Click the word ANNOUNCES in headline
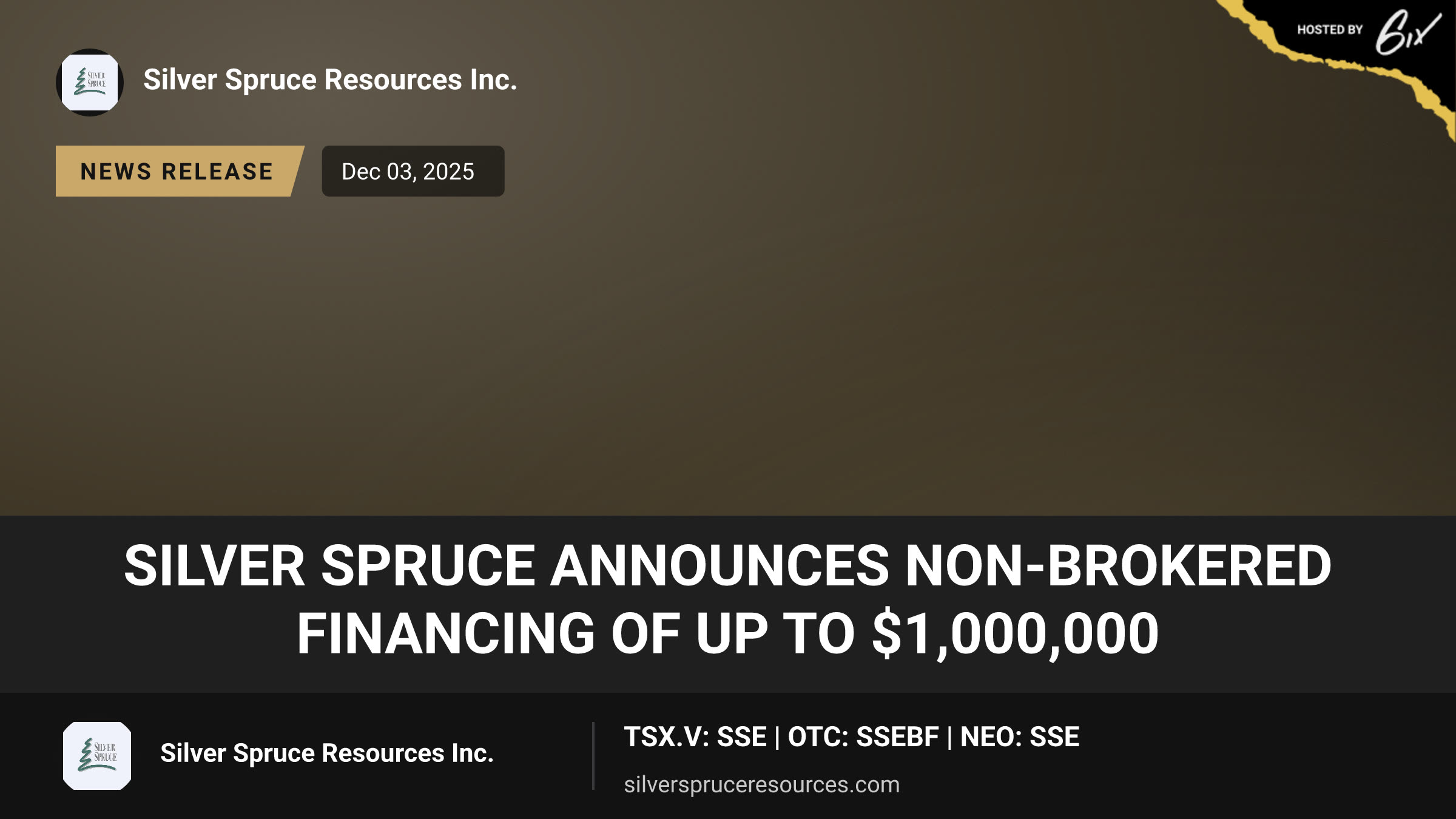The width and height of the screenshot is (1456, 819). [x=720, y=565]
